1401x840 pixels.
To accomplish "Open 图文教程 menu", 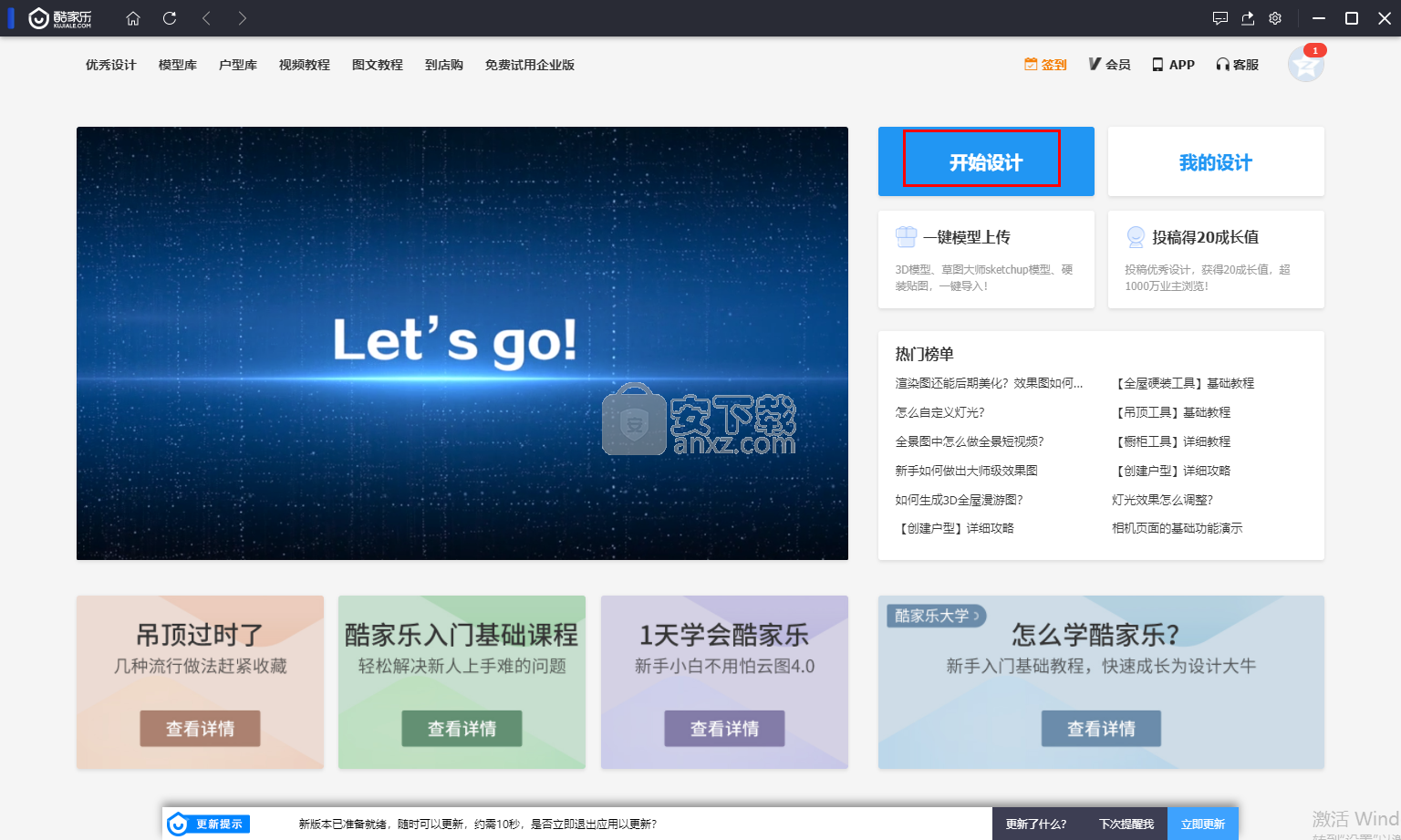I will 378,65.
